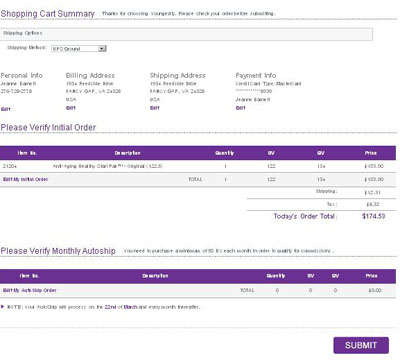The height and width of the screenshot is (360, 400).
Task: Click the Shopping Cart Summary heading
Action: pyautogui.click(x=48, y=14)
